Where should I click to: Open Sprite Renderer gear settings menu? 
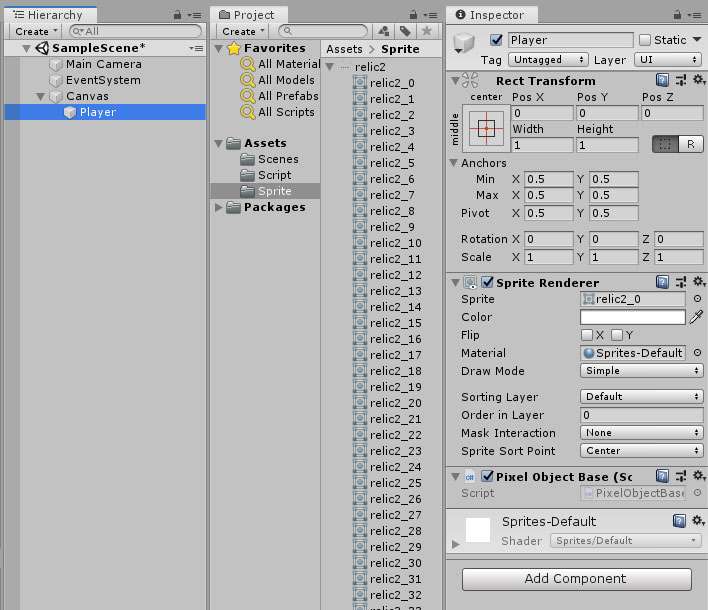point(699,282)
